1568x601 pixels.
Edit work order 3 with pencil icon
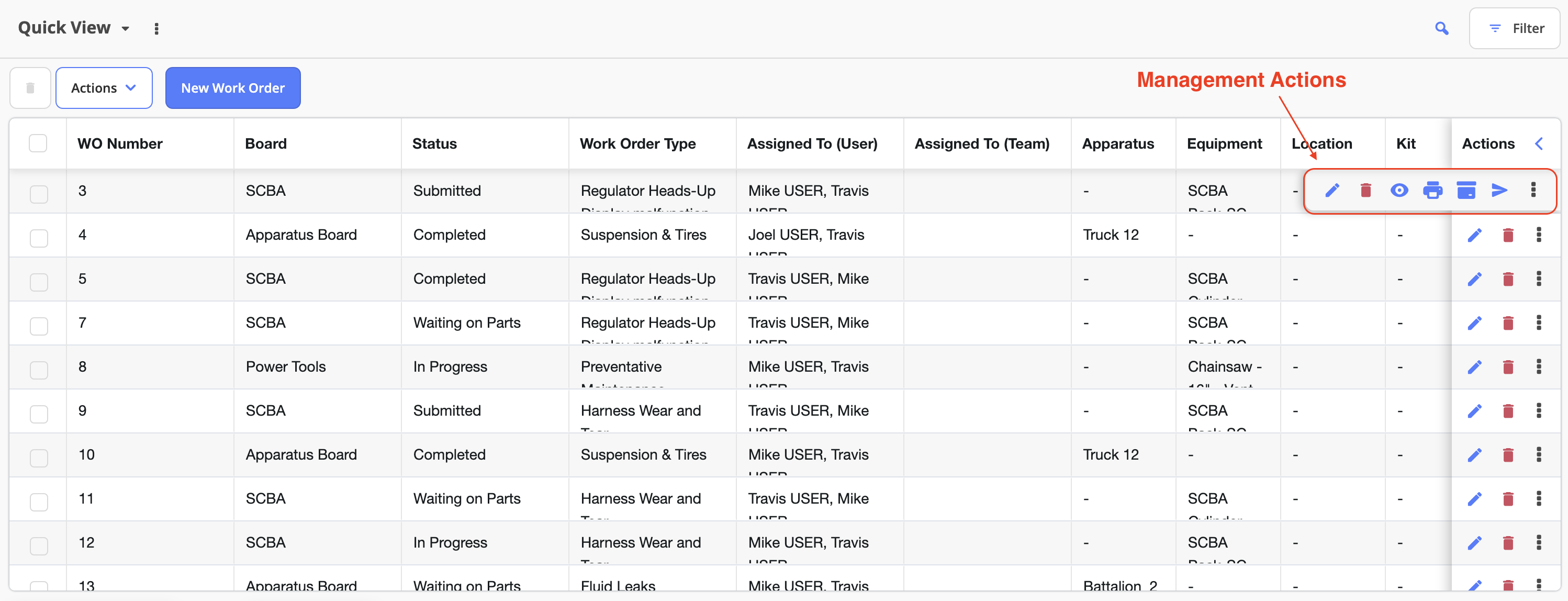tap(1332, 191)
